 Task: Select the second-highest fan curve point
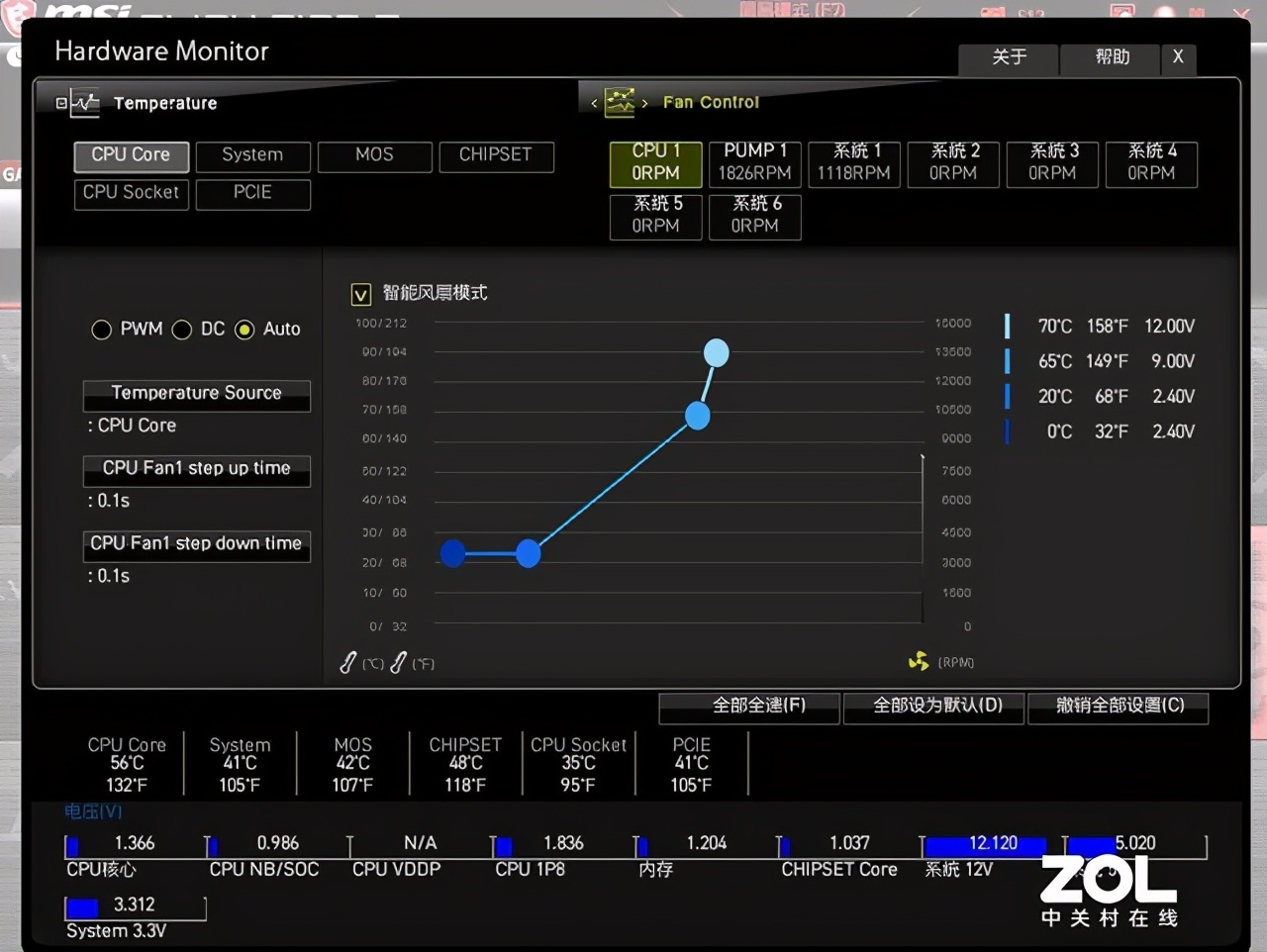click(698, 416)
